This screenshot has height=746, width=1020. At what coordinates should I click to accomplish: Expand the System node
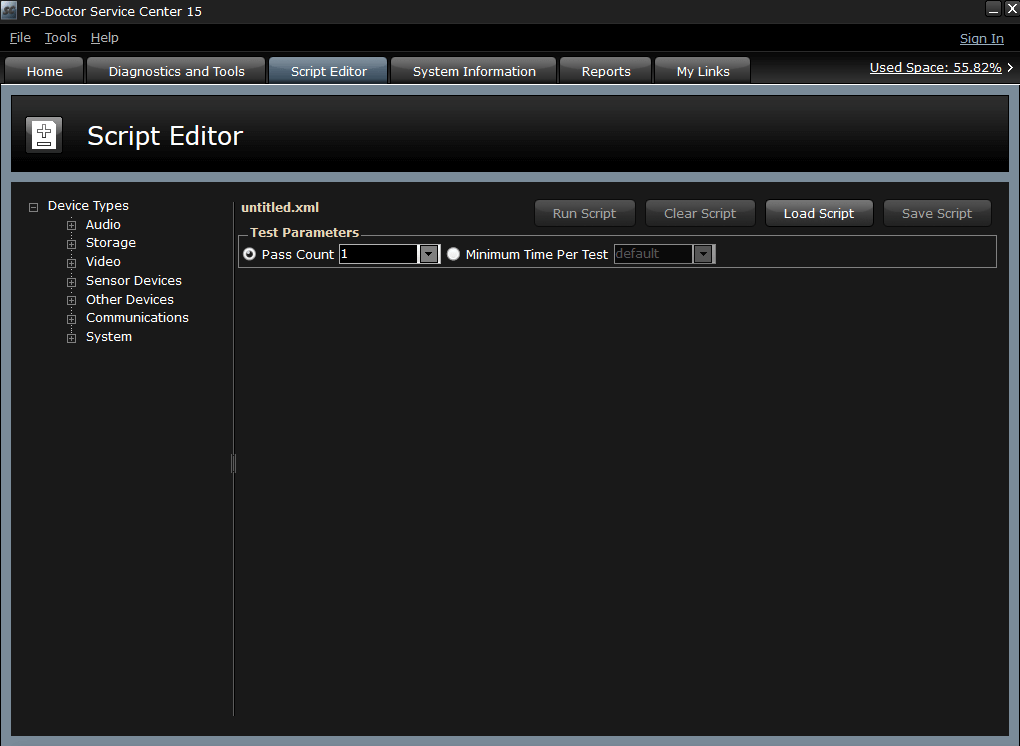click(x=72, y=338)
